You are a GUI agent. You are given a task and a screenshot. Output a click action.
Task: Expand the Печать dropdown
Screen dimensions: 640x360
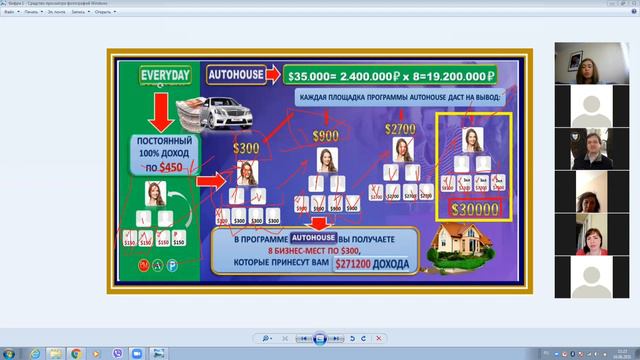33,12
